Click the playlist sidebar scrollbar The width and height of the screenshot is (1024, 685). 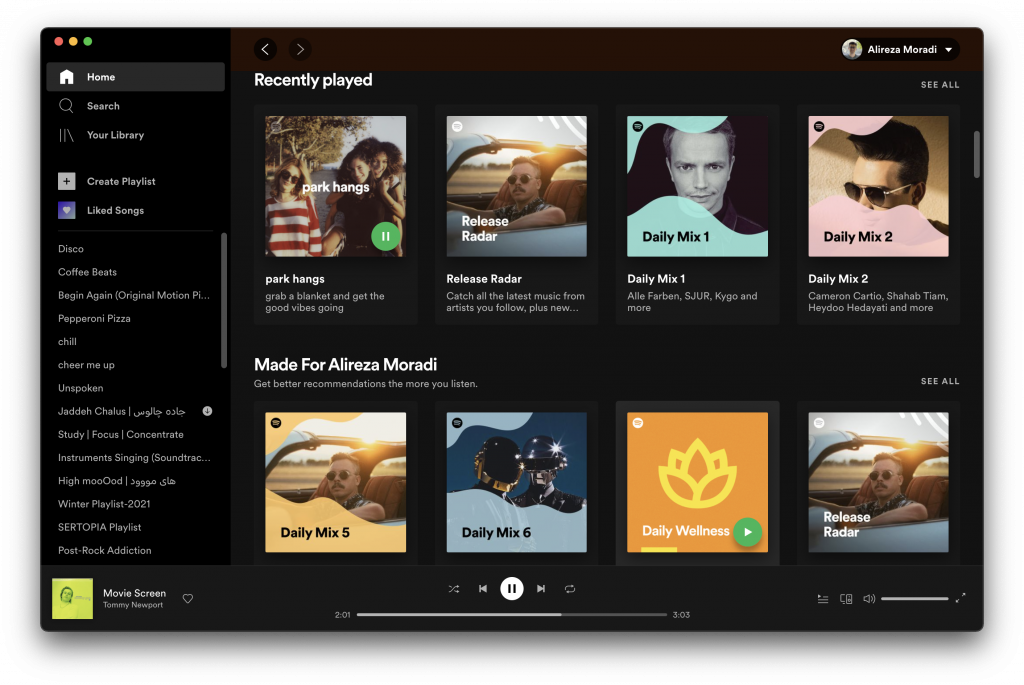224,300
